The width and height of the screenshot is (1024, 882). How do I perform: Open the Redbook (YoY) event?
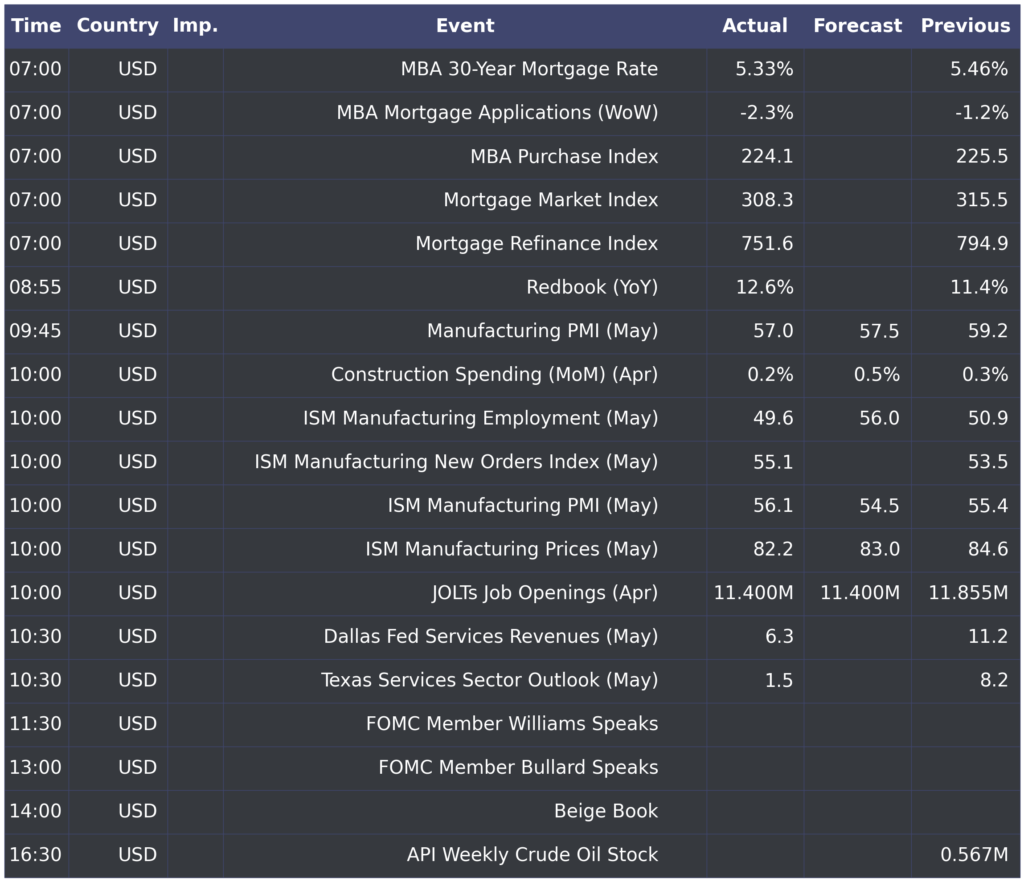tap(592, 287)
